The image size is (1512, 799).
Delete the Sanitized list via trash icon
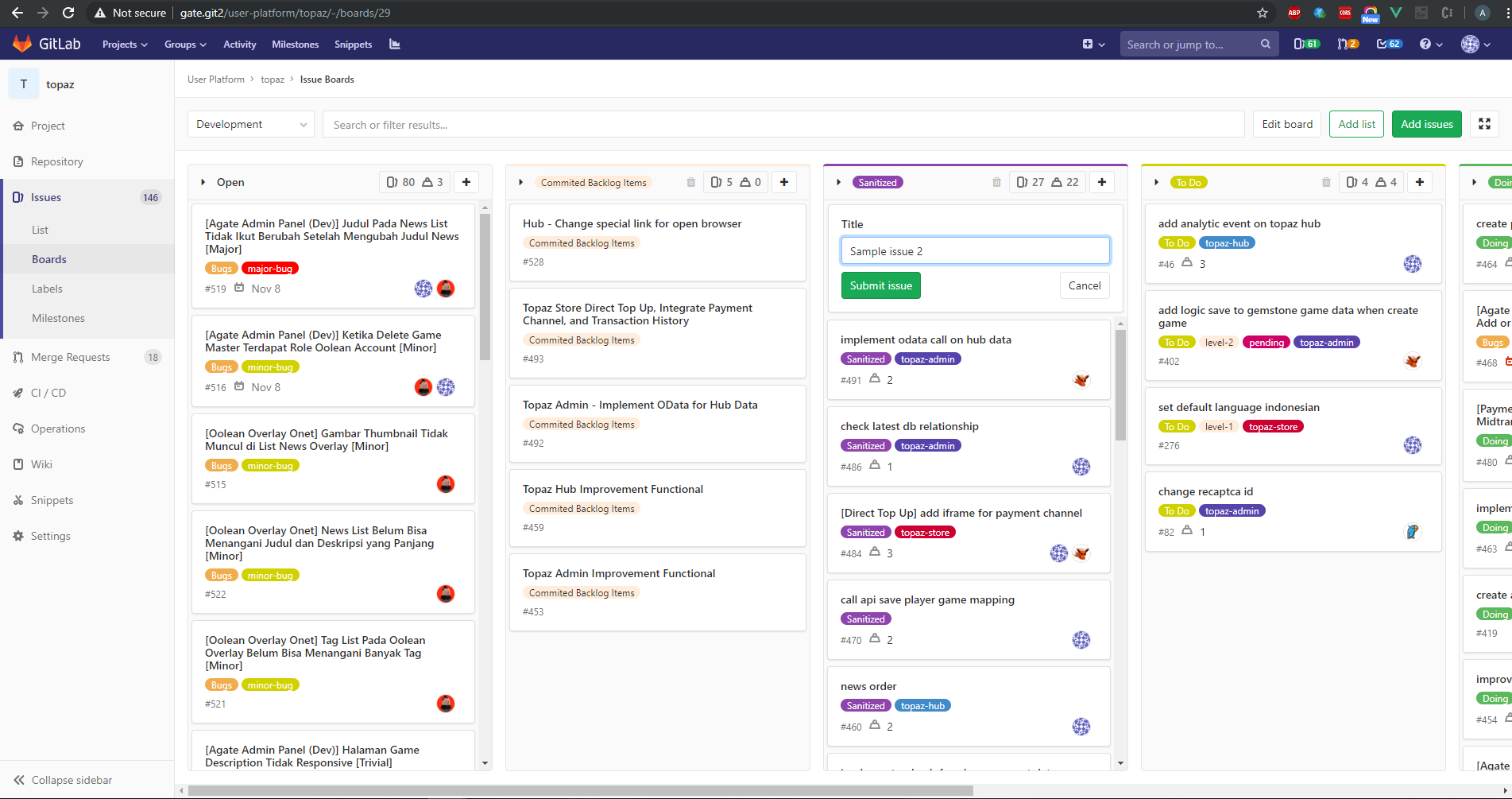click(x=996, y=182)
